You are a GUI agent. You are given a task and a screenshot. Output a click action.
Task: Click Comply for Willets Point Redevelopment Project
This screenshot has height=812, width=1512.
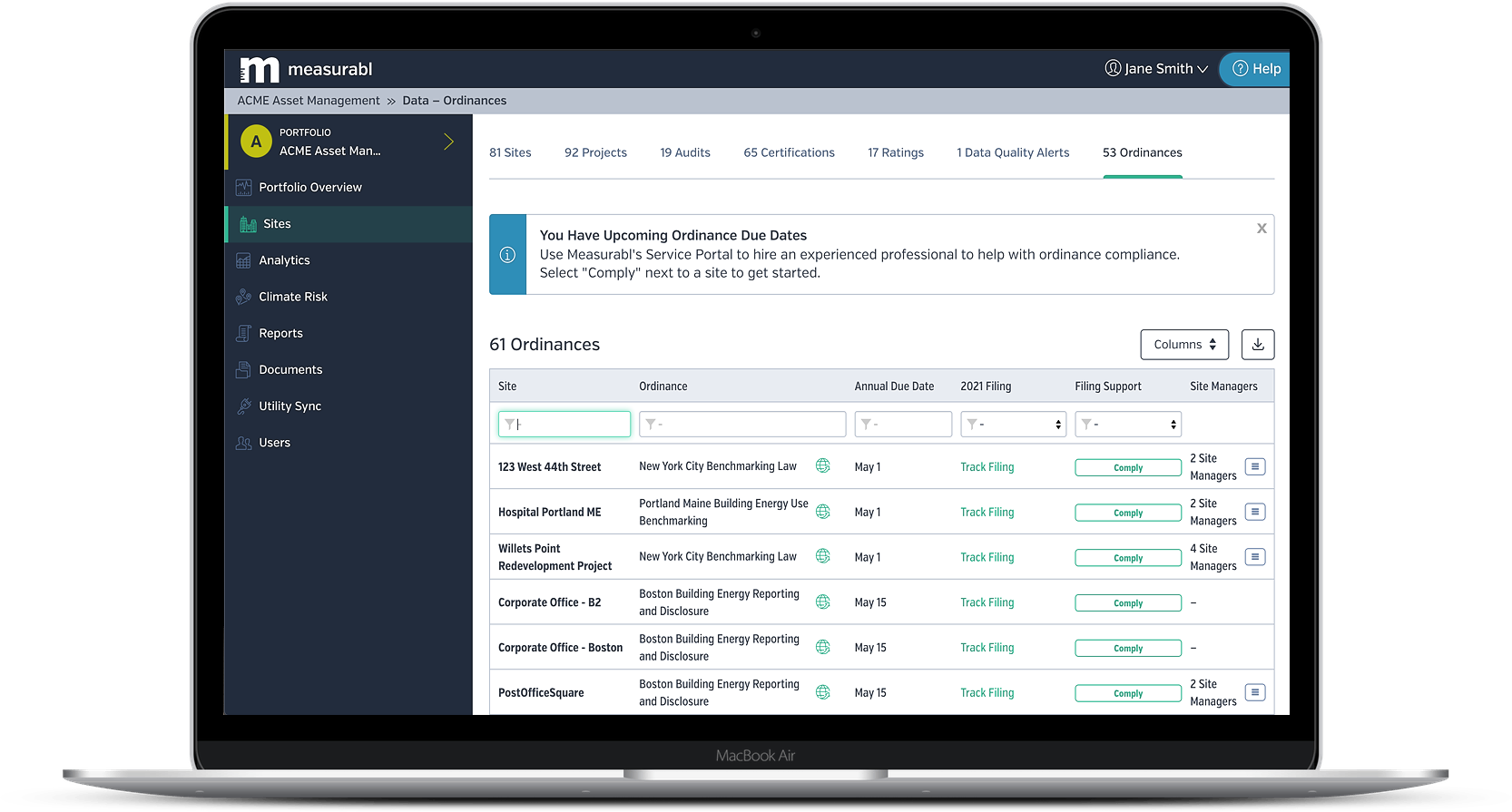click(x=1128, y=558)
